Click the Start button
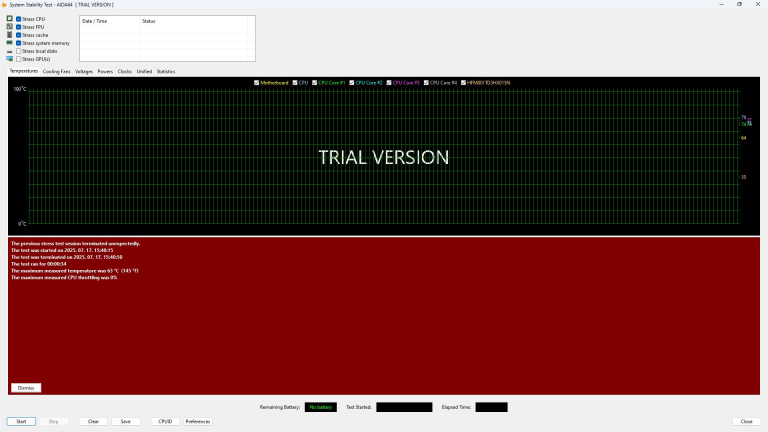The width and height of the screenshot is (768, 432). pos(21,421)
